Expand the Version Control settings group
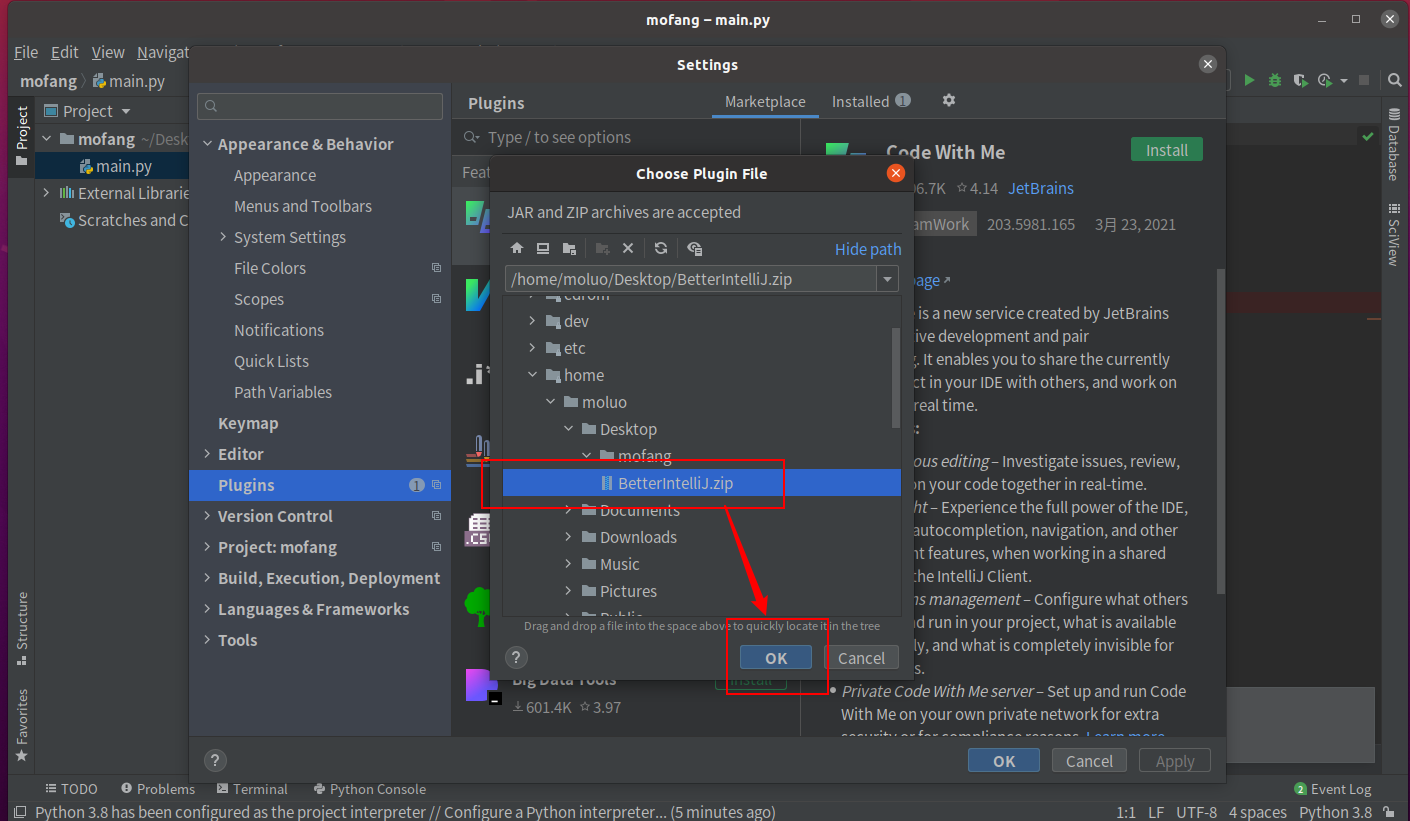Image resolution: width=1410 pixels, height=821 pixels. (x=207, y=516)
